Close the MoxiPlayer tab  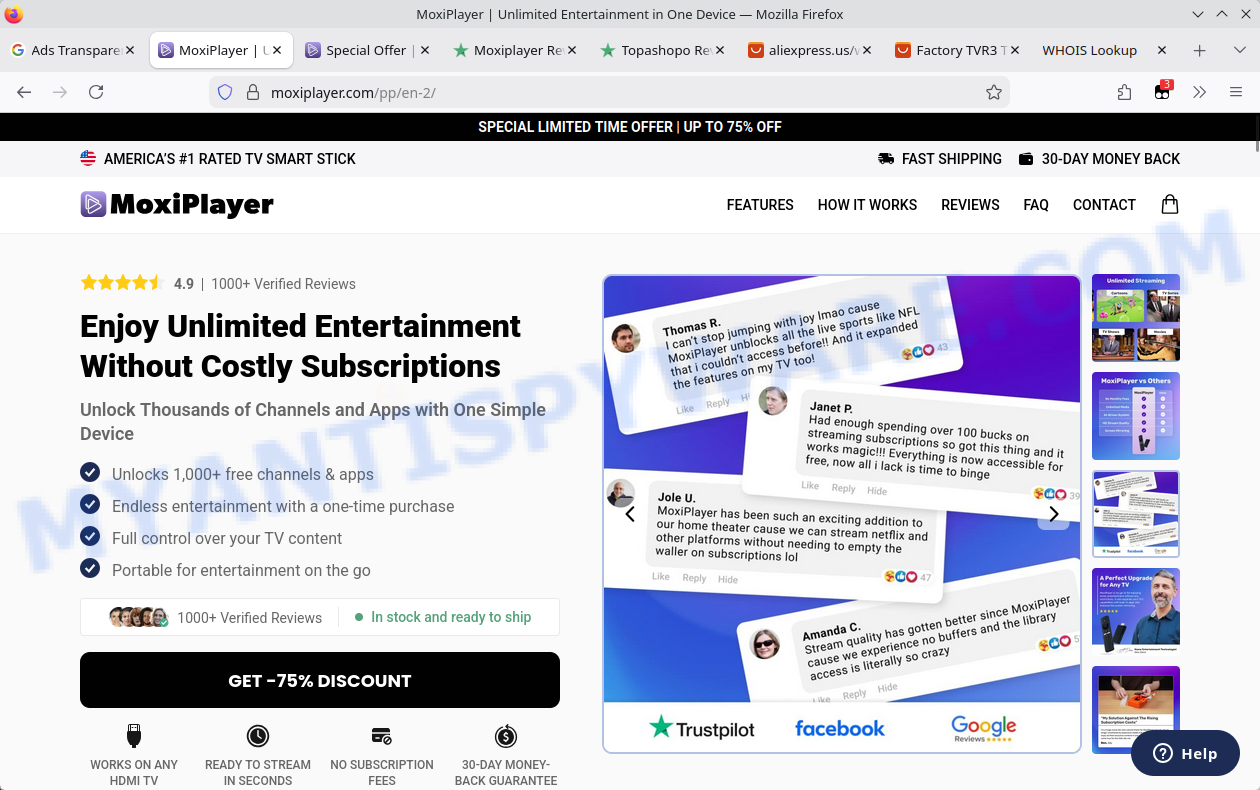point(277,50)
